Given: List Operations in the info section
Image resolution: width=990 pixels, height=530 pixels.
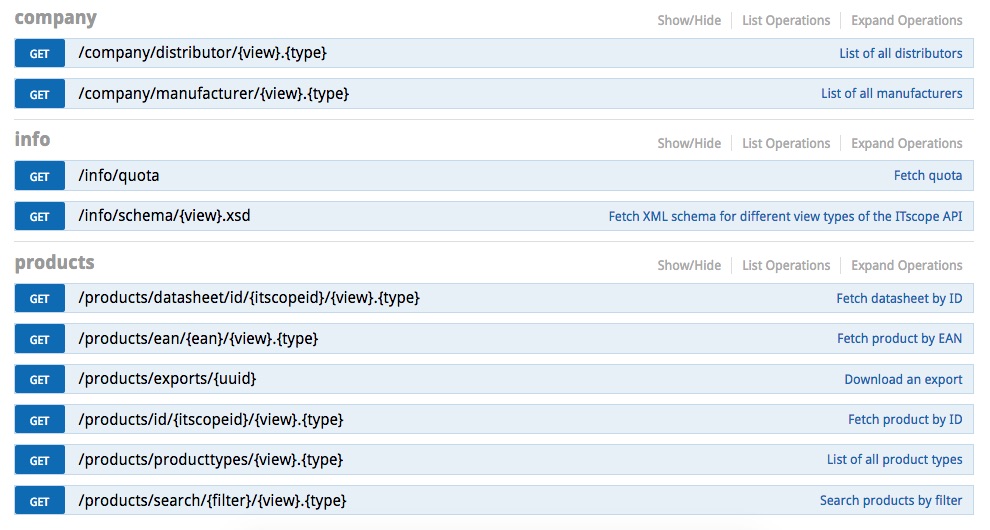Looking at the screenshot, I should pyautogui.click(x=786, y=143).
